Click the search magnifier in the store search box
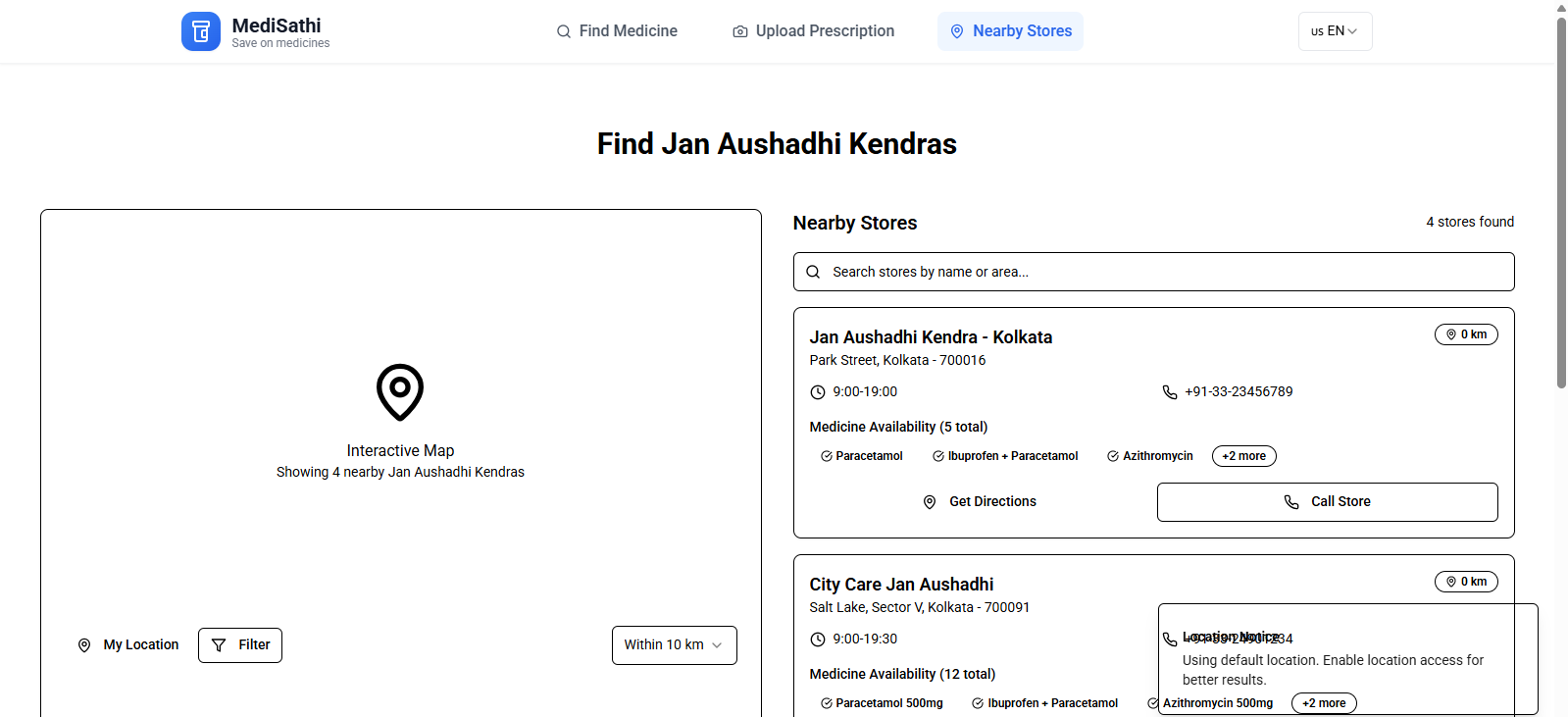This screenshot has width=1568, height=717. 813,272
